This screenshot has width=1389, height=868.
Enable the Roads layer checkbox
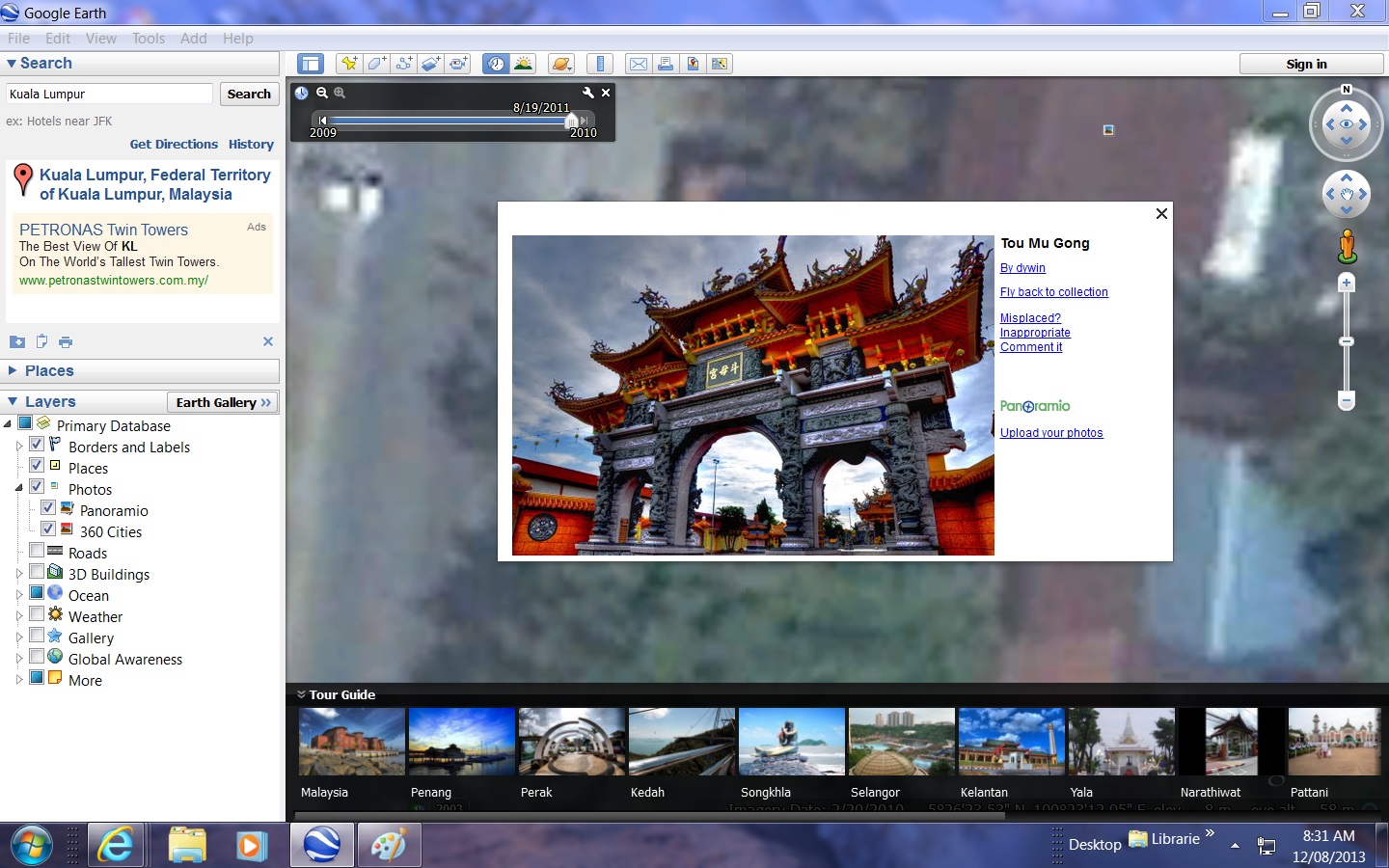[37, 551]
